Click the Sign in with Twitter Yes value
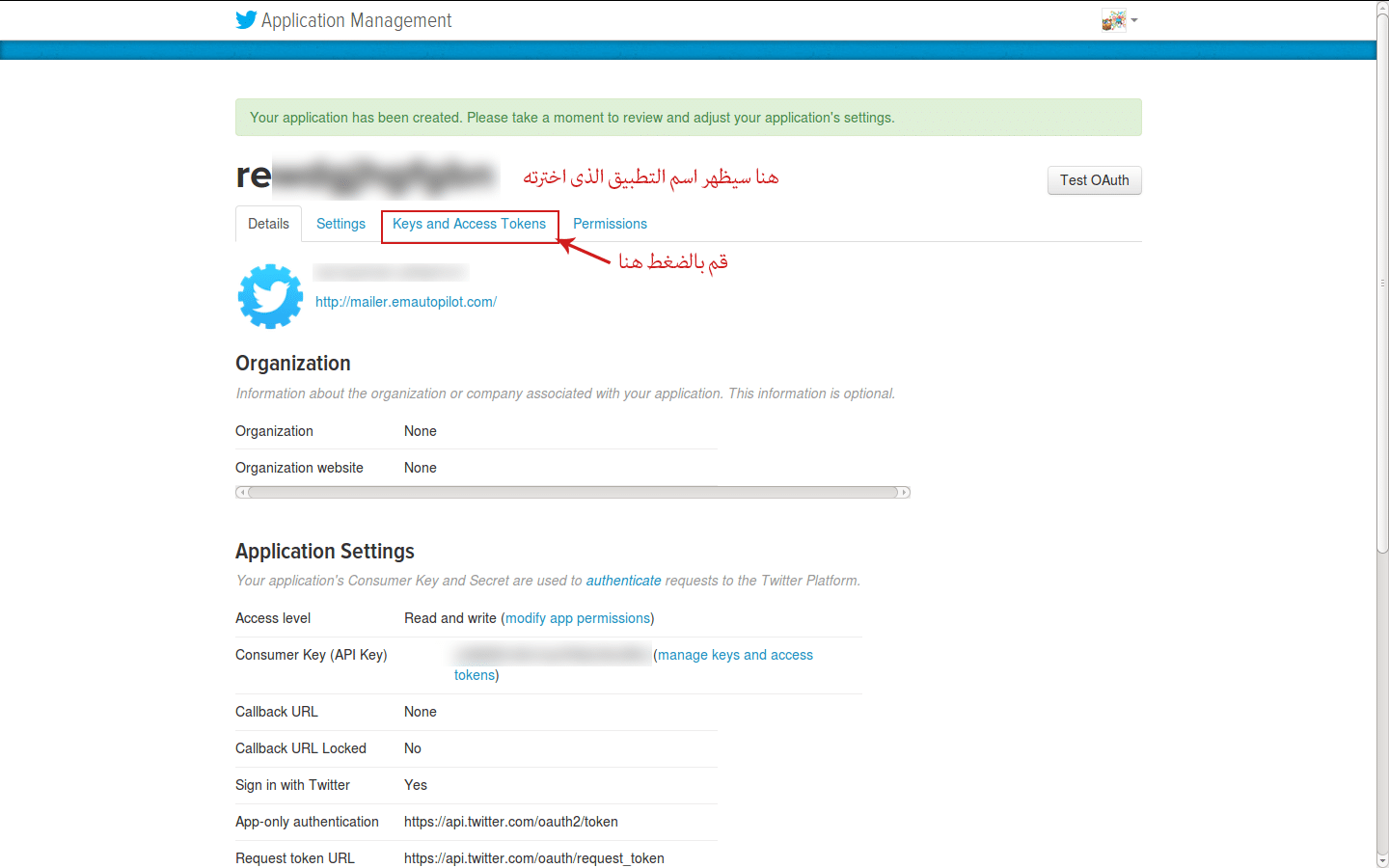Image resolution: width=1389 pixels, height=868 pixels. point(416,785)
